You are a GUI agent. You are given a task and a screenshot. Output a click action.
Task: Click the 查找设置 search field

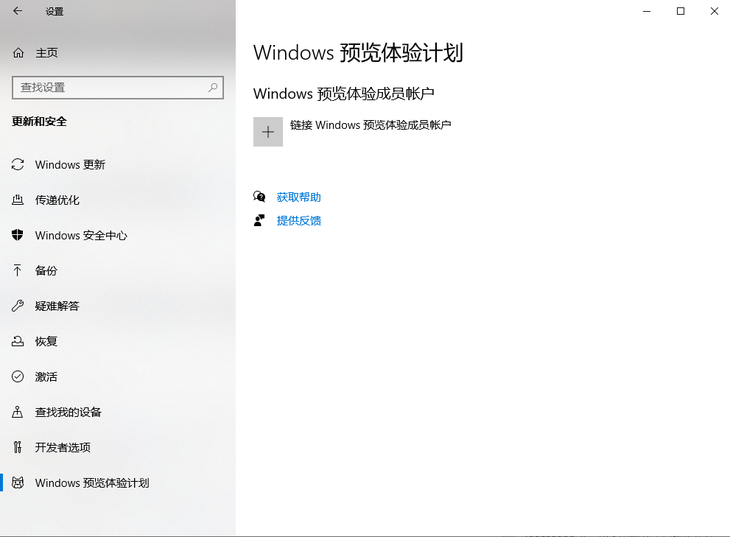tap(118, 88)
